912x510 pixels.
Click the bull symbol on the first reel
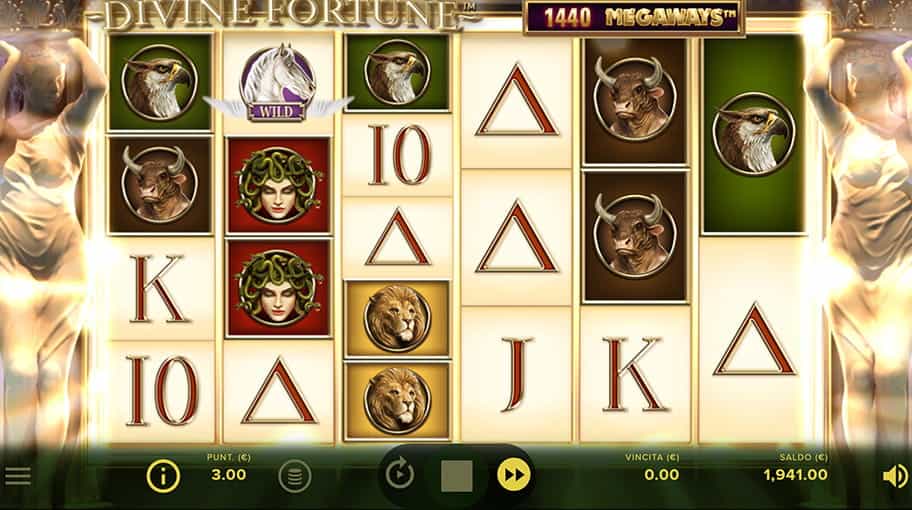(x=160, y=184)
